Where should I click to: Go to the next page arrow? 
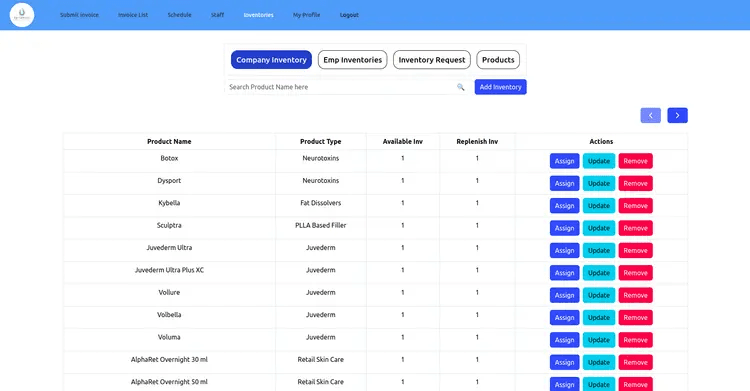(677, 115)
